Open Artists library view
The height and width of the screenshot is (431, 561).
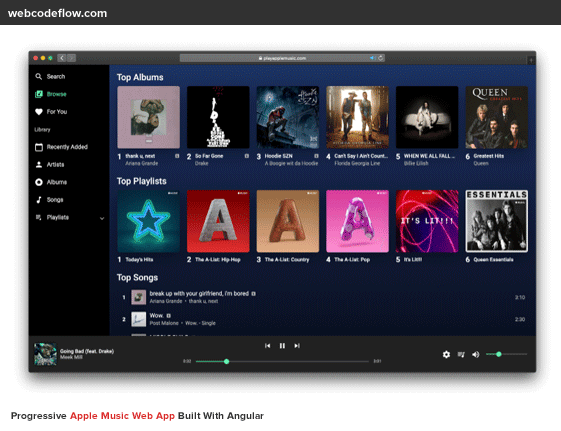[x=55, y=165]
